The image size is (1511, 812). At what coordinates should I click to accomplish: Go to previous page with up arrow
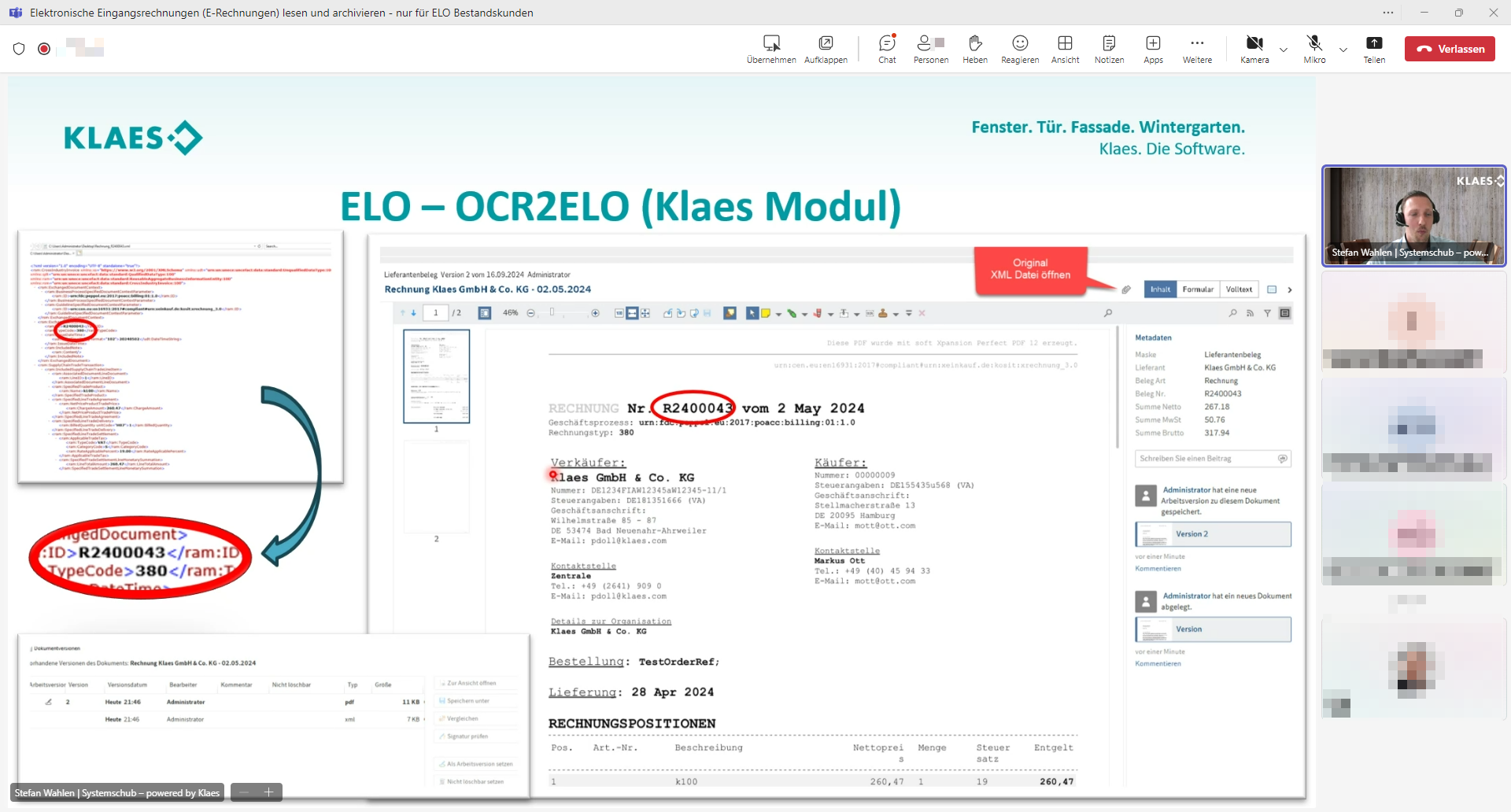[x=403, y=313]
